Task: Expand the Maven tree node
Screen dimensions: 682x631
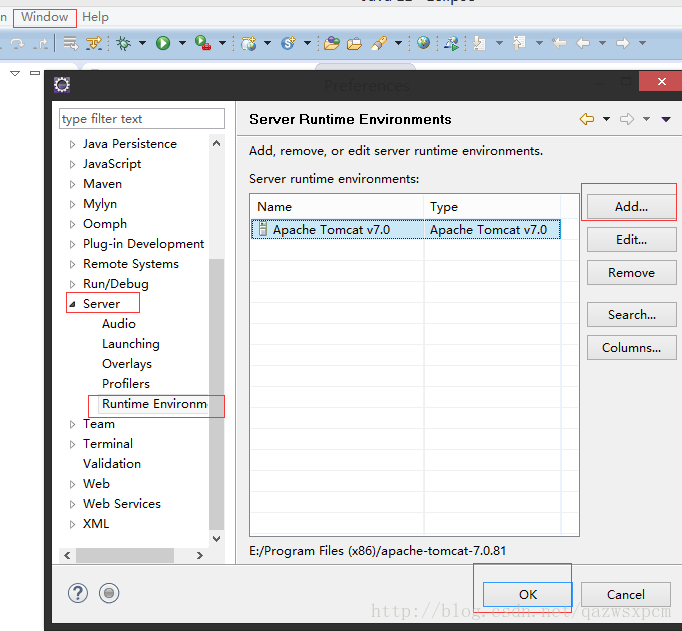Action: coord(72,184)
